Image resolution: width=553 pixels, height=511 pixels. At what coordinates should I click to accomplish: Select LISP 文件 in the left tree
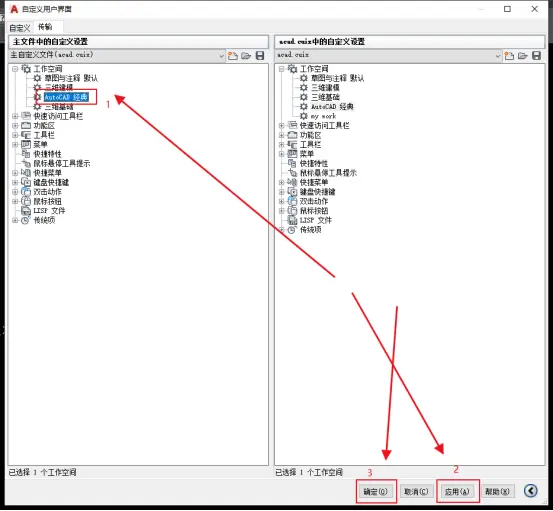point(49,211)
